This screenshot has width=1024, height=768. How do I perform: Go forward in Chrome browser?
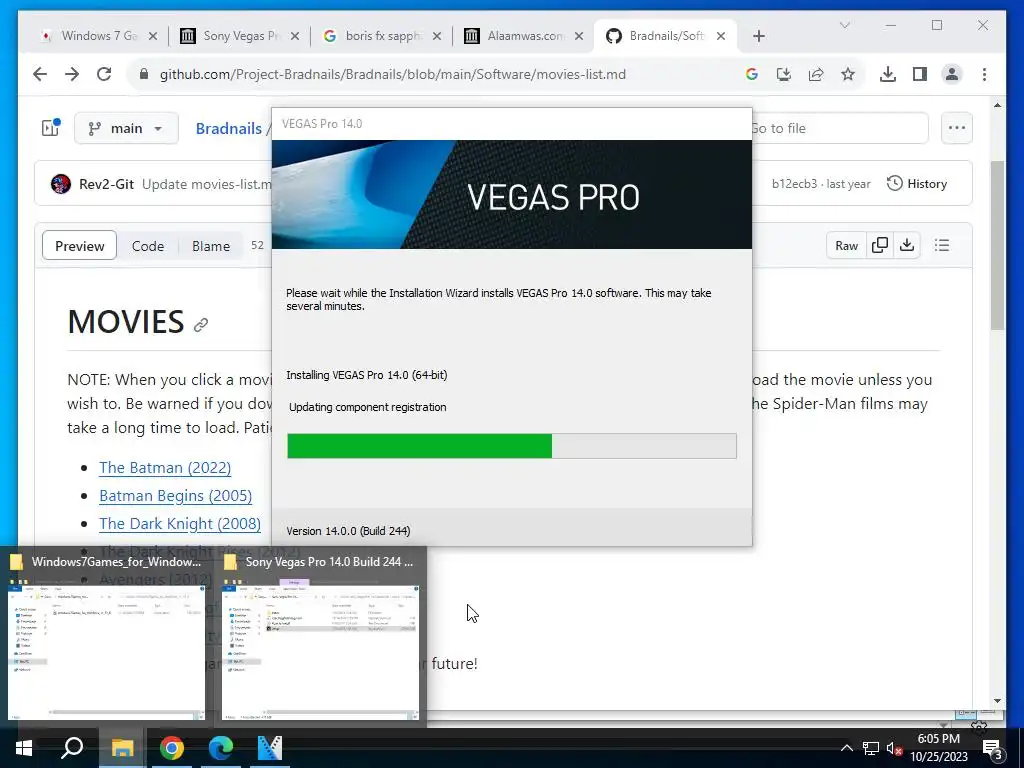coord(72,74)
